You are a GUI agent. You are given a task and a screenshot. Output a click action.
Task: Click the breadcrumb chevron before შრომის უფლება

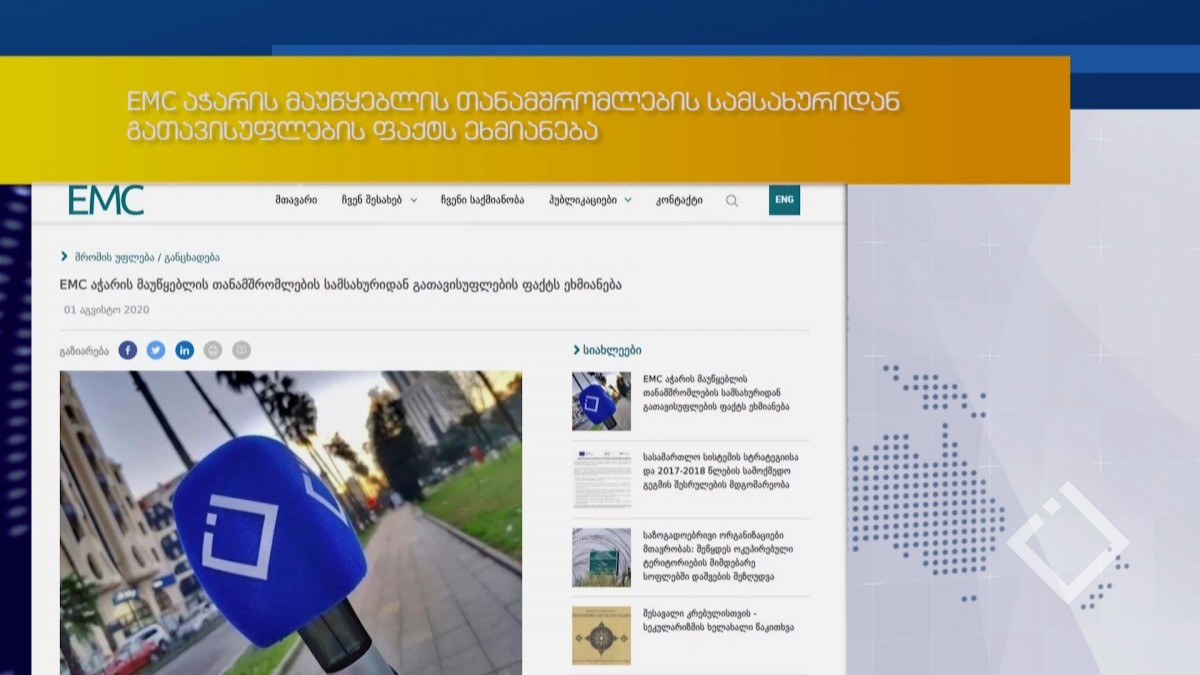pos(65,257)
